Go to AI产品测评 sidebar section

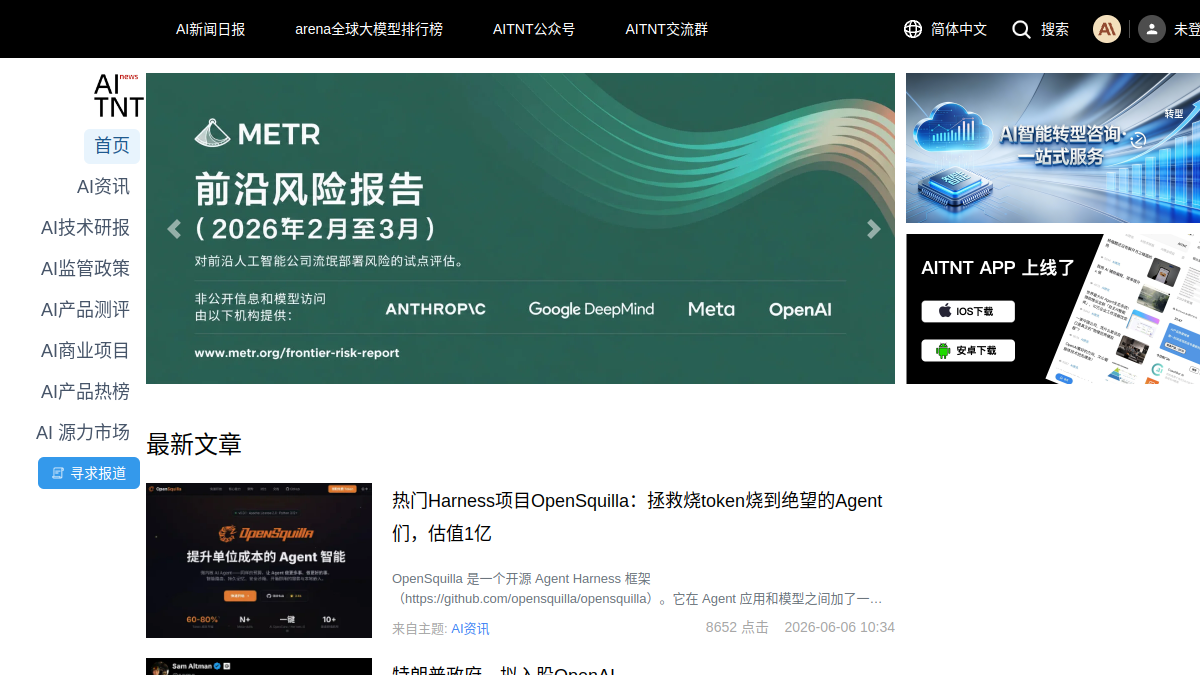click(x=85, y=310)
